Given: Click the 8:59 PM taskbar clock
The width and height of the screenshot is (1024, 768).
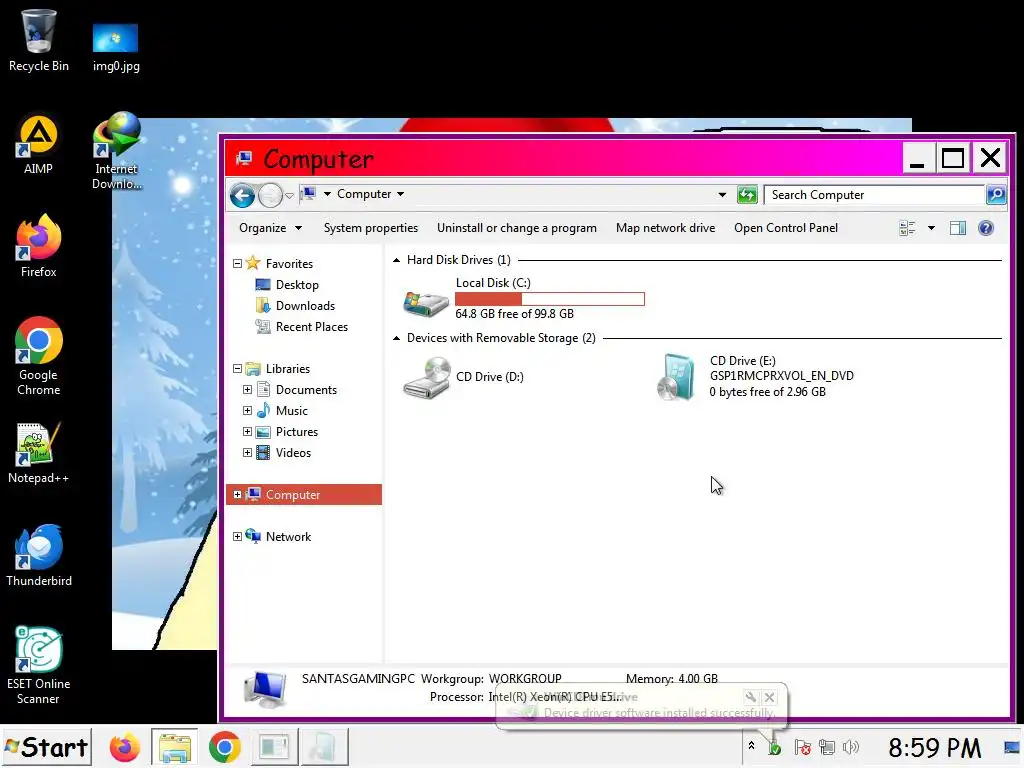Looking at the screenshot, I should pyautogui.click(x=935, y=748).
